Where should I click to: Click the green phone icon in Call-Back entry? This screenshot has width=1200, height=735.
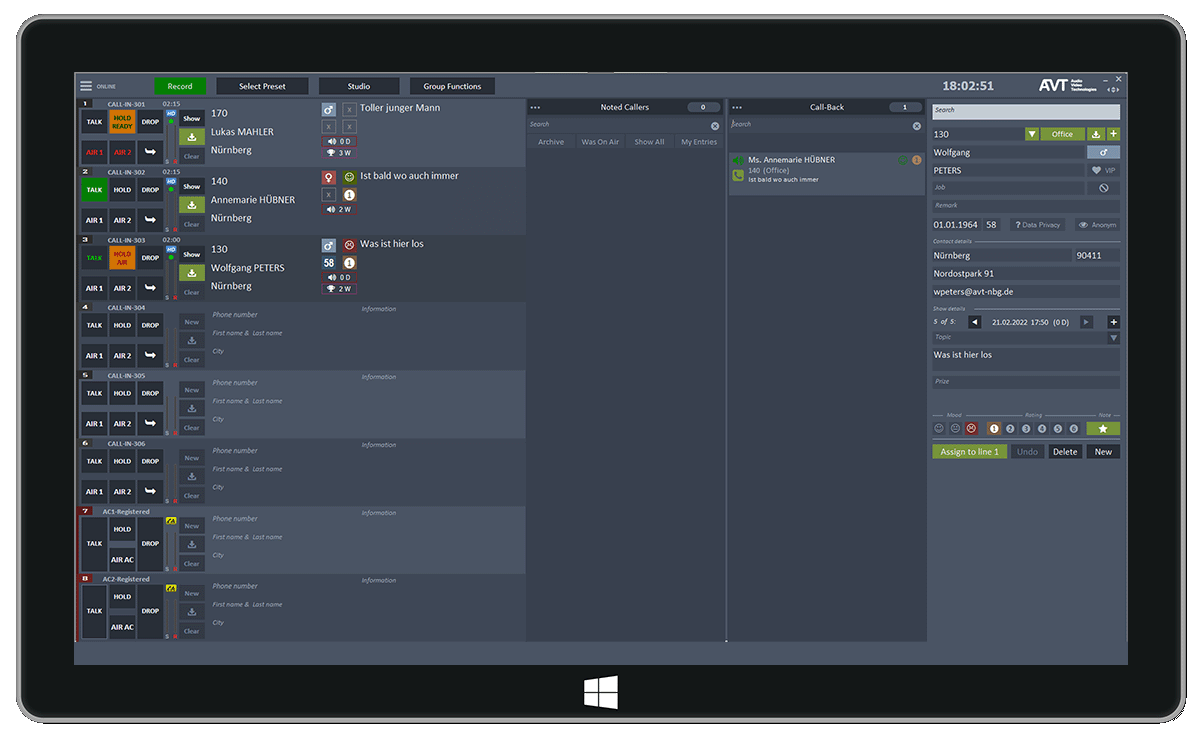pos(738,175)
